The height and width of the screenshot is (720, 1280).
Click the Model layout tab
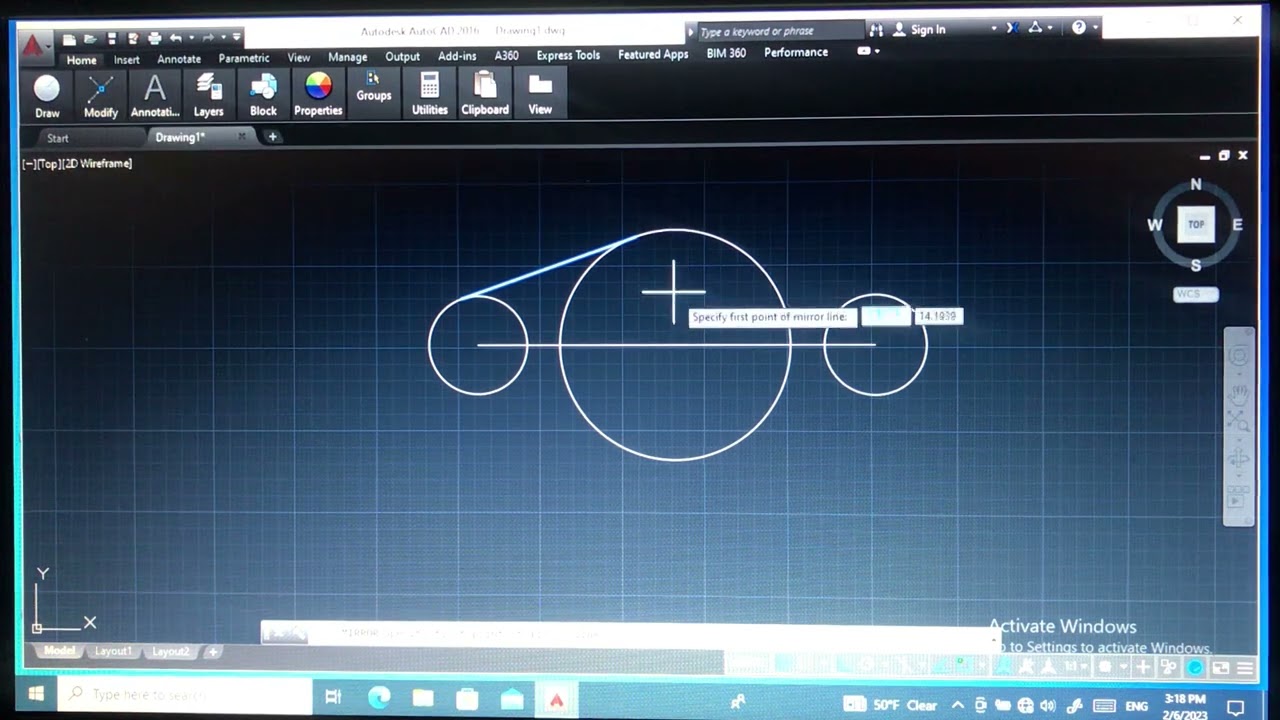(x=59, y=651)
